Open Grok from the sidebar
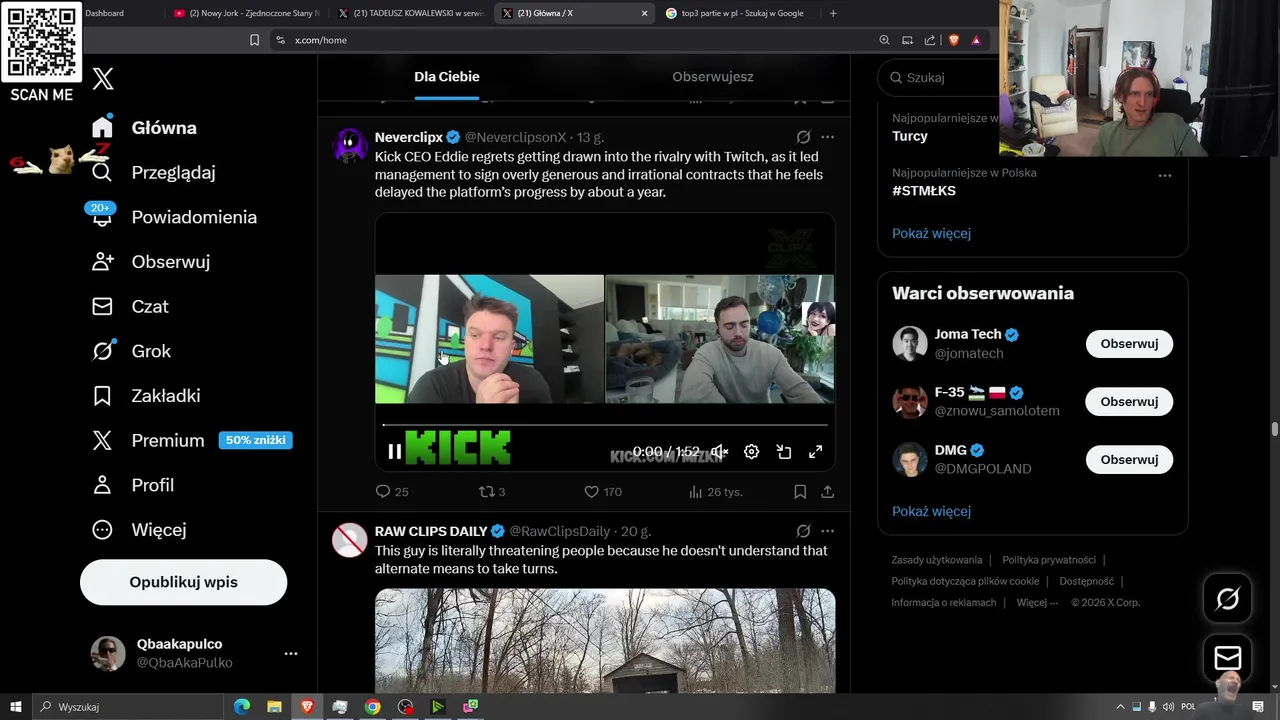 click(131, 351)
